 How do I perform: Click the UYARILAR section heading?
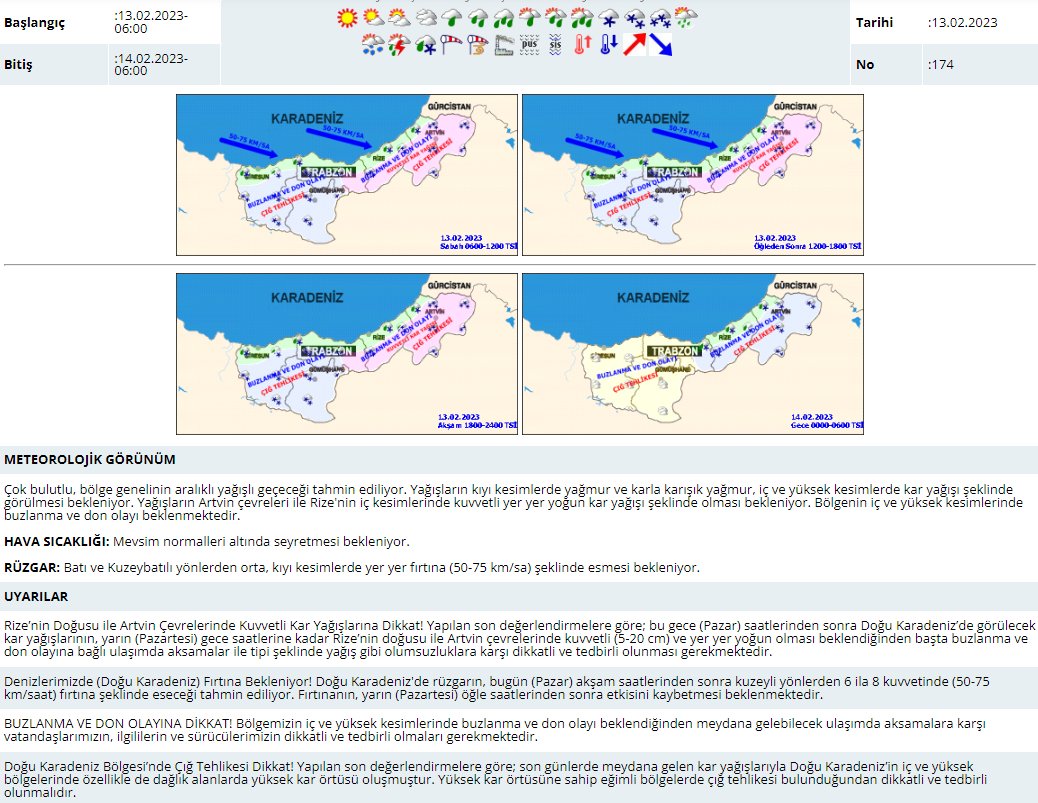[x=36, y=597]
